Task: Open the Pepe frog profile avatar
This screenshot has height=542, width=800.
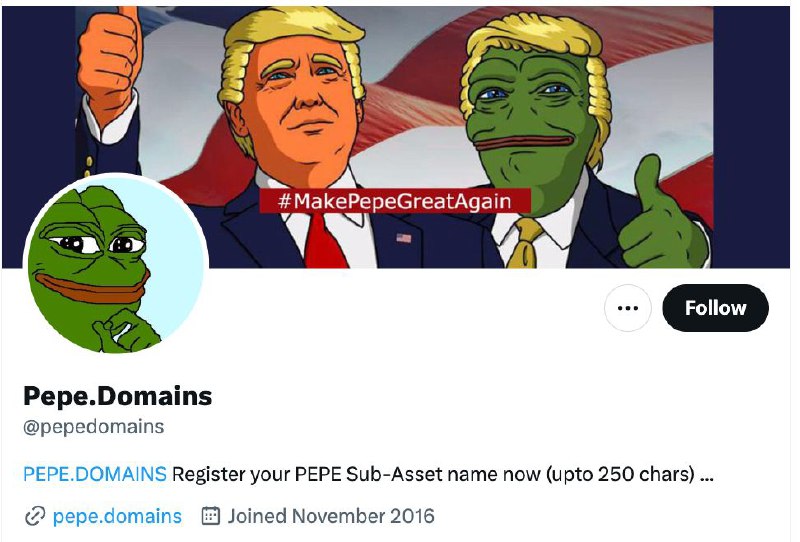Action: (x=115, y=265)
